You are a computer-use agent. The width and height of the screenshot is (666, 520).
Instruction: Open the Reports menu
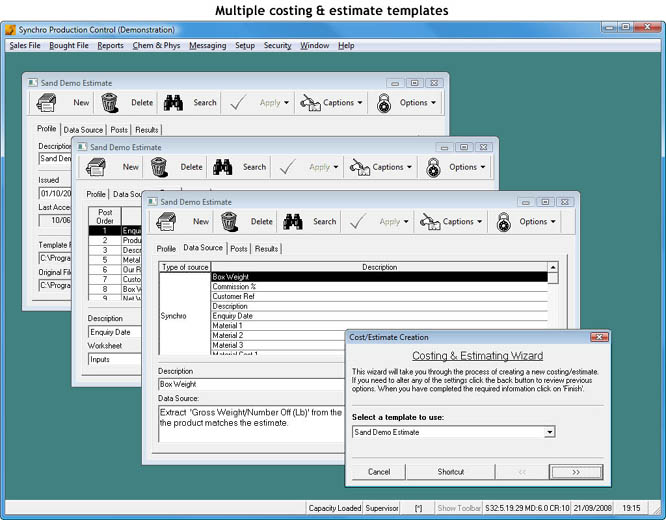point(110,45)
